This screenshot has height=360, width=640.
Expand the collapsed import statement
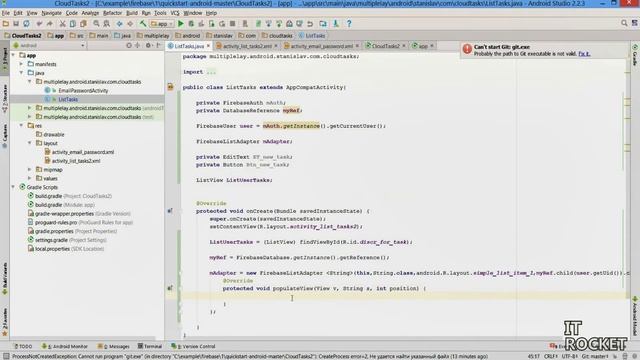[x=211, y=72]
